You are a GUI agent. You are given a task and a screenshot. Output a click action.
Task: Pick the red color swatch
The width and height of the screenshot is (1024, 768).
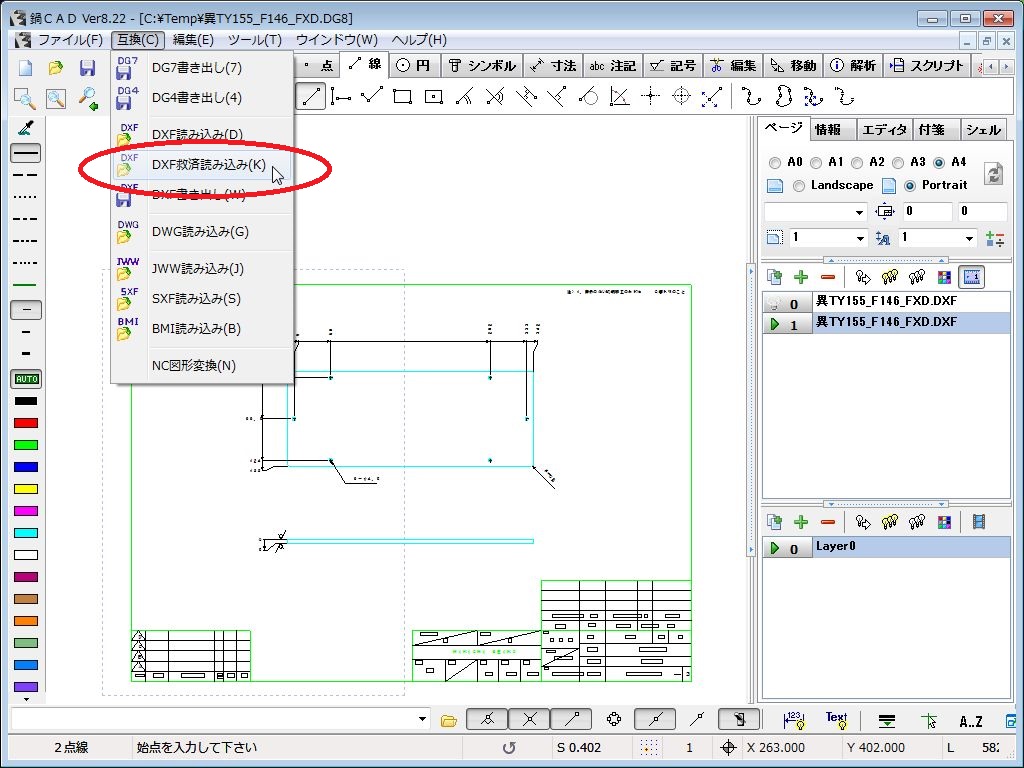click(26, 423)
